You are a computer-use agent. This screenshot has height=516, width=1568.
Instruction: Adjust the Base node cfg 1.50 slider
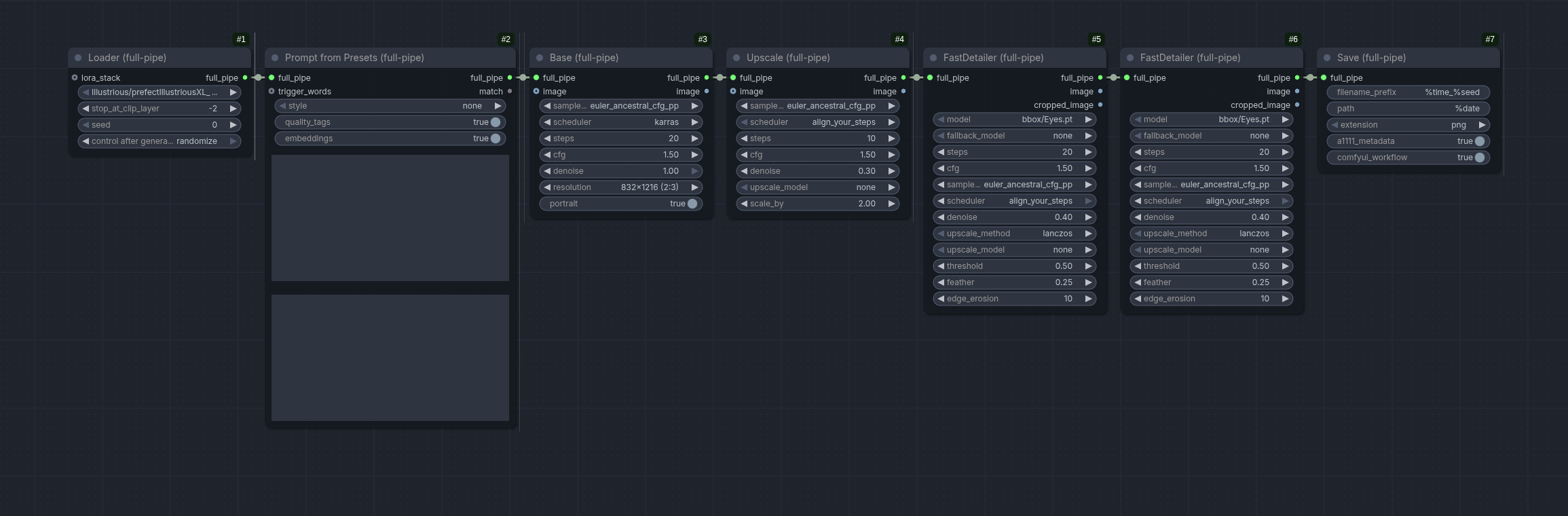point(621,155)
